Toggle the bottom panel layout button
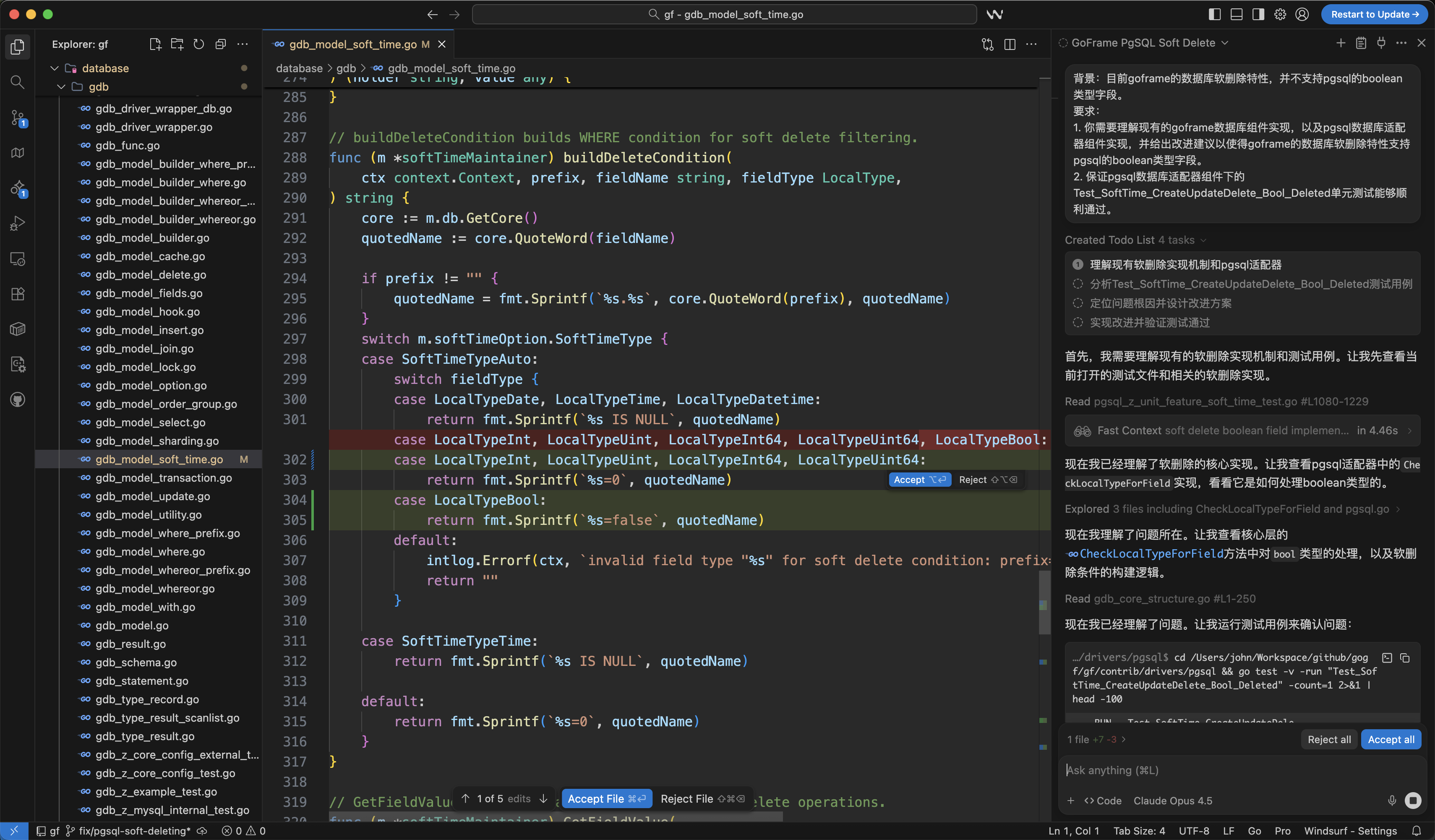 click(x=1236, y=15)
